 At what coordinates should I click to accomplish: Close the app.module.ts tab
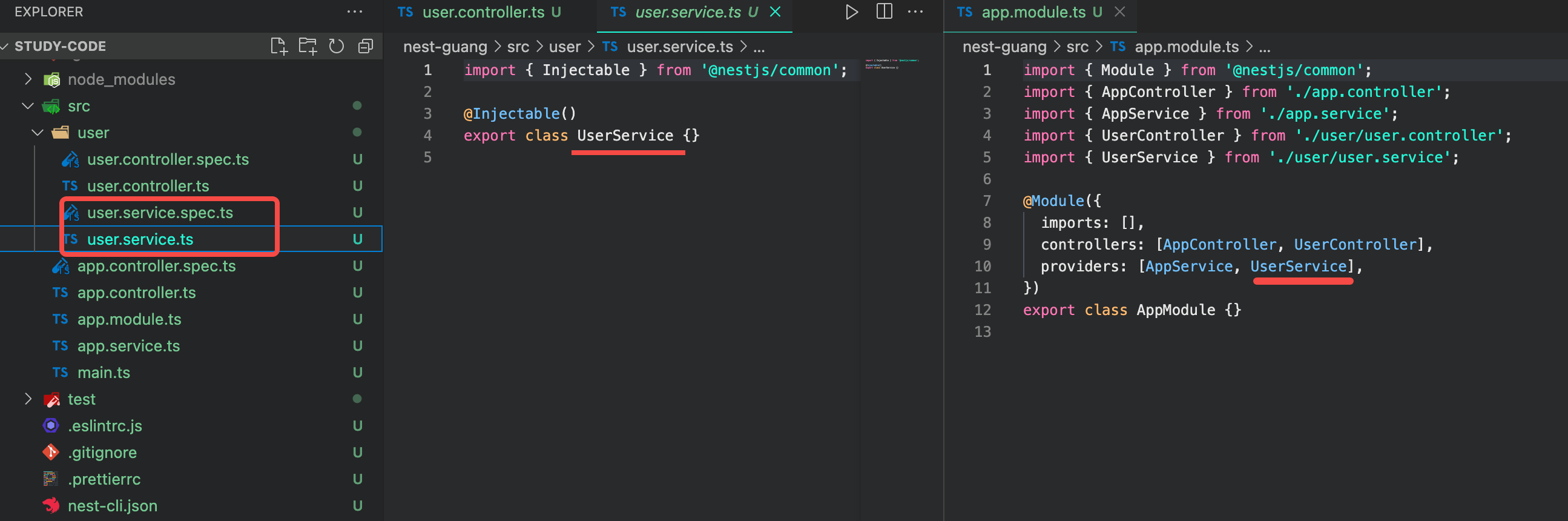click(1119, 12)
